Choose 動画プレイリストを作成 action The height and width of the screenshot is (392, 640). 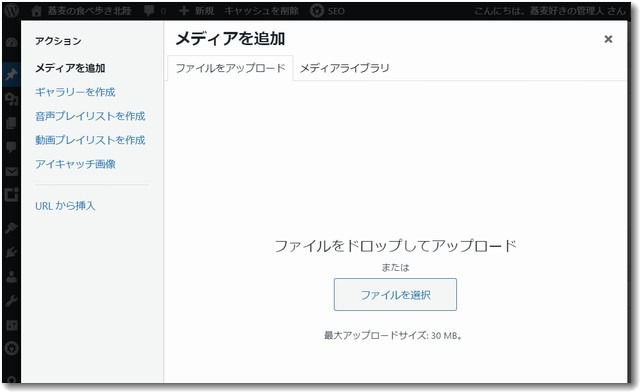pyautogui.click(x=90, y=140)
